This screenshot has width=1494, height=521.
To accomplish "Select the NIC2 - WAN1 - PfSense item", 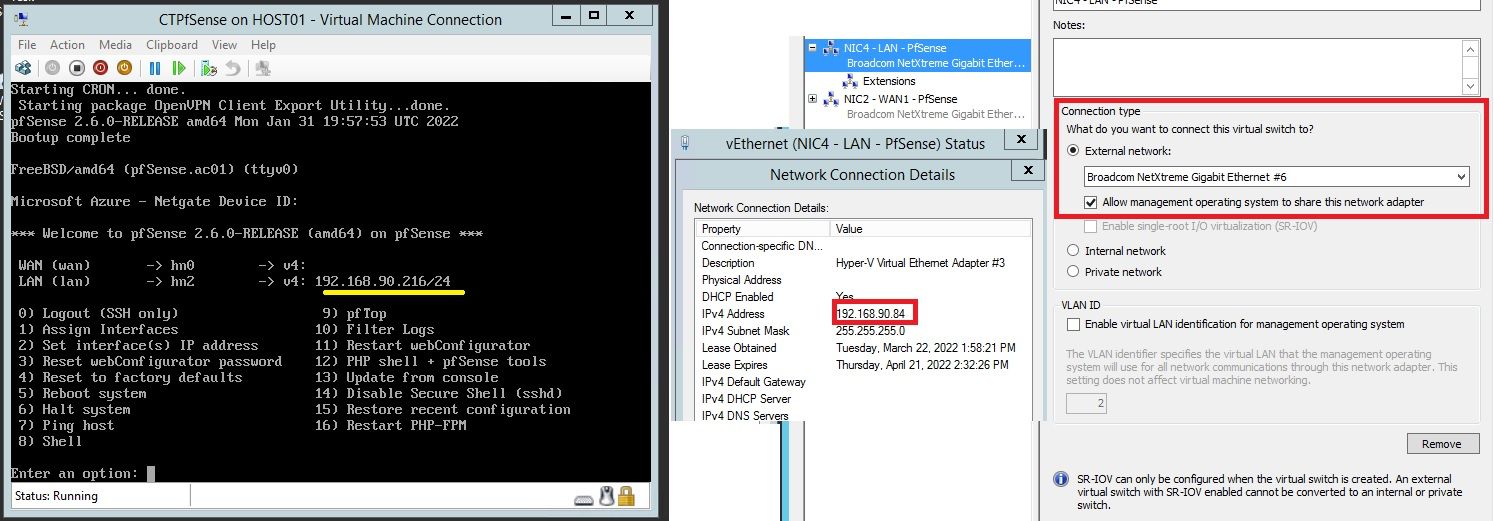I will (x=900, y=99).
